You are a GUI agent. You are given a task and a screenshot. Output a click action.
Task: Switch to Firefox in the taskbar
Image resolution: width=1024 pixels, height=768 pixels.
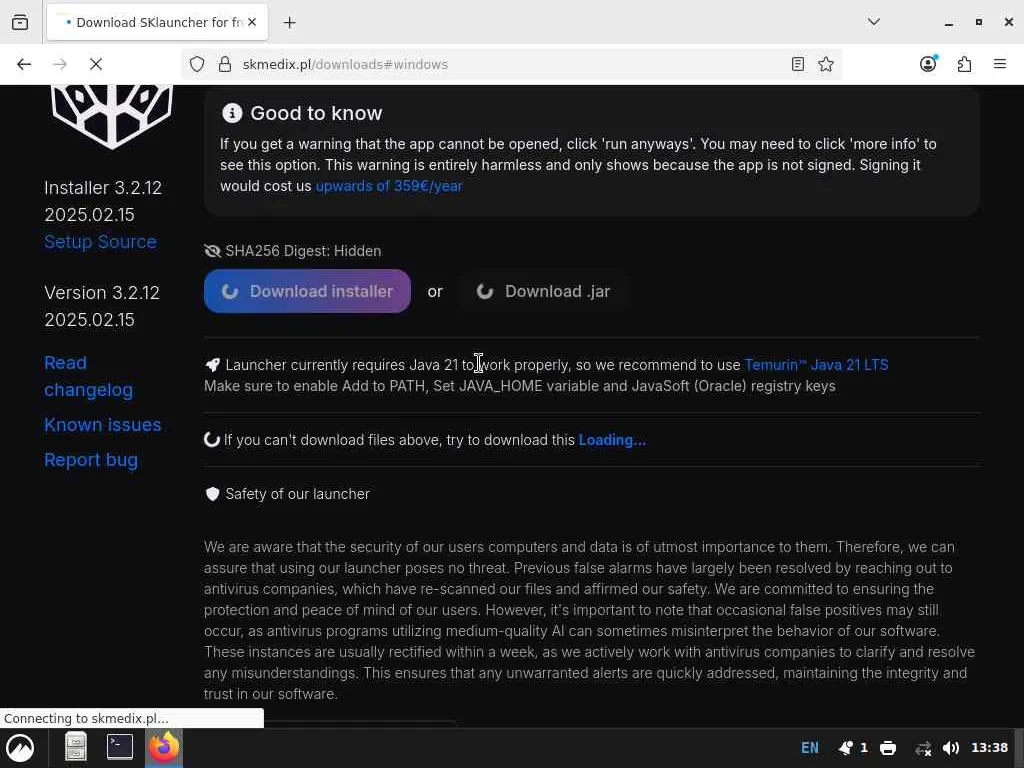pyautogui.click(x=164, y=747)
